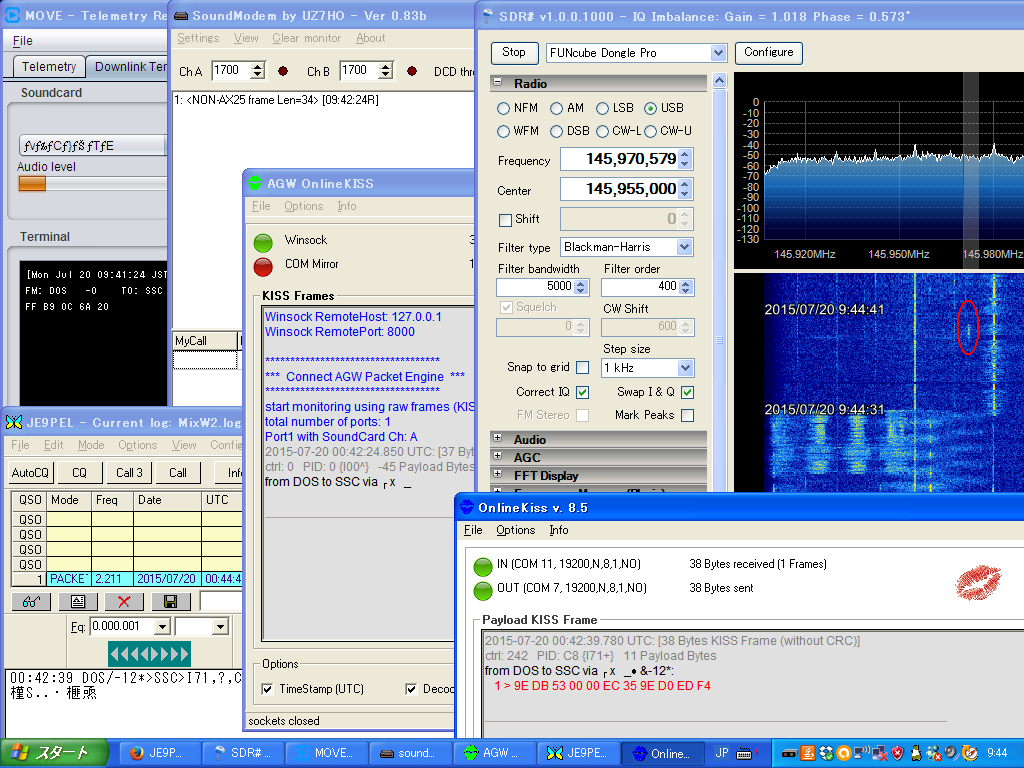The width and height of the screenshot is (1024, 768).
Task: Select the USB radio mode
Action: (650, 108)
